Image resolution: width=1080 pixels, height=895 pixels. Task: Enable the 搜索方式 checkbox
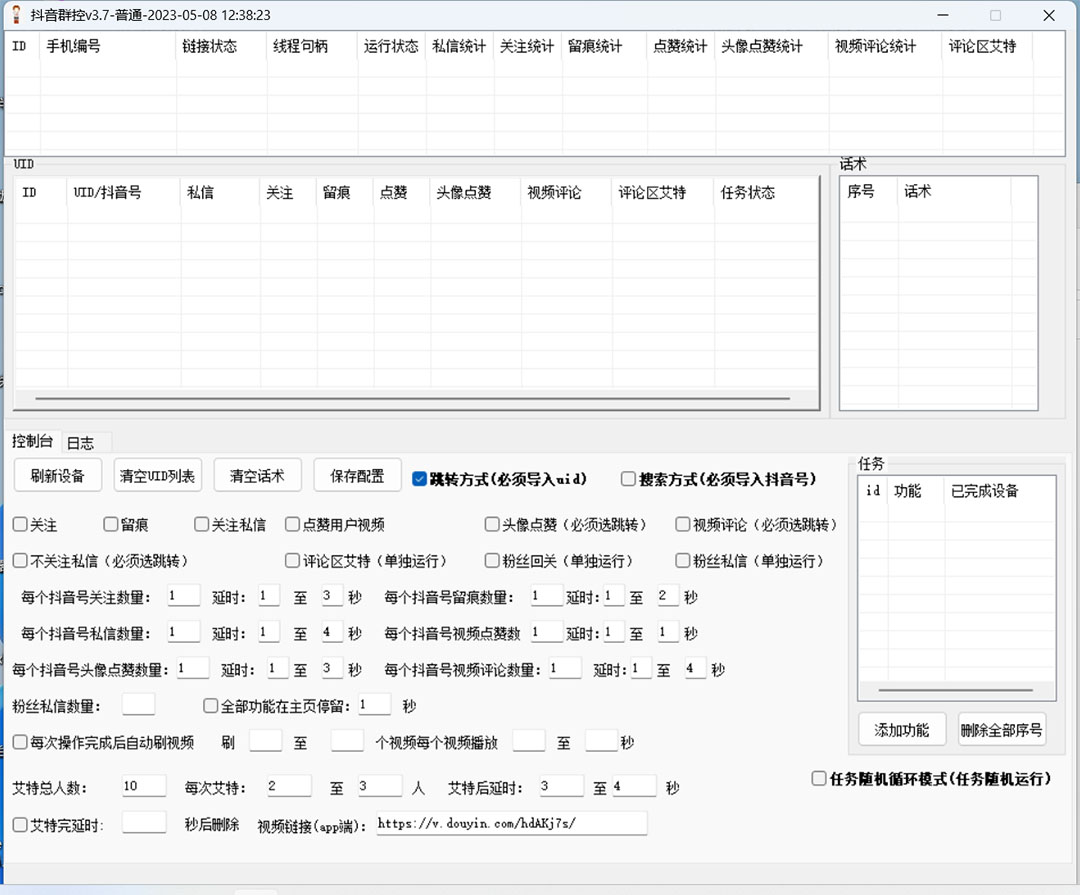(x=628, y=478)
